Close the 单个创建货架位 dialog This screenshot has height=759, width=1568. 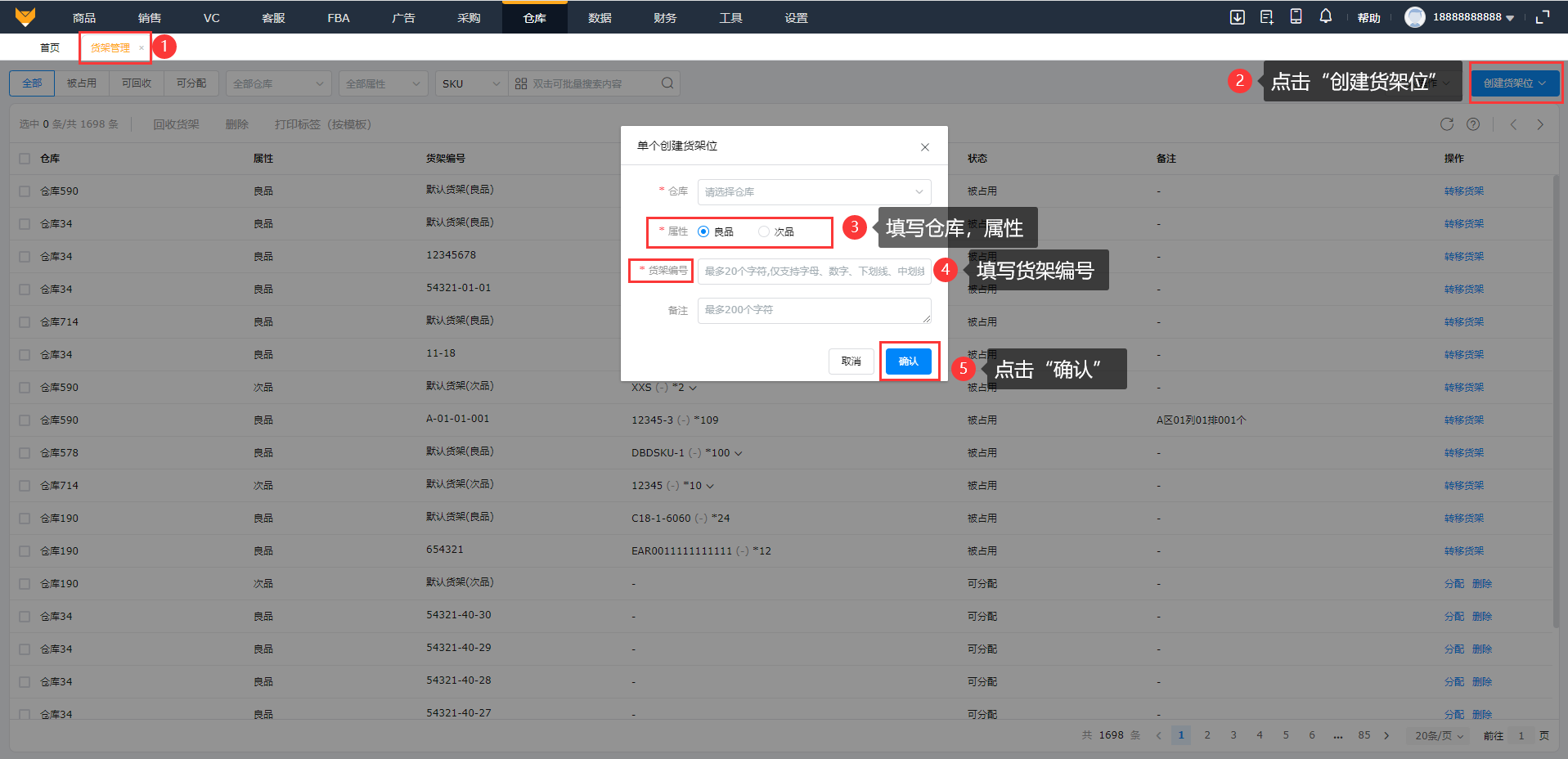[x=925, y=147]
